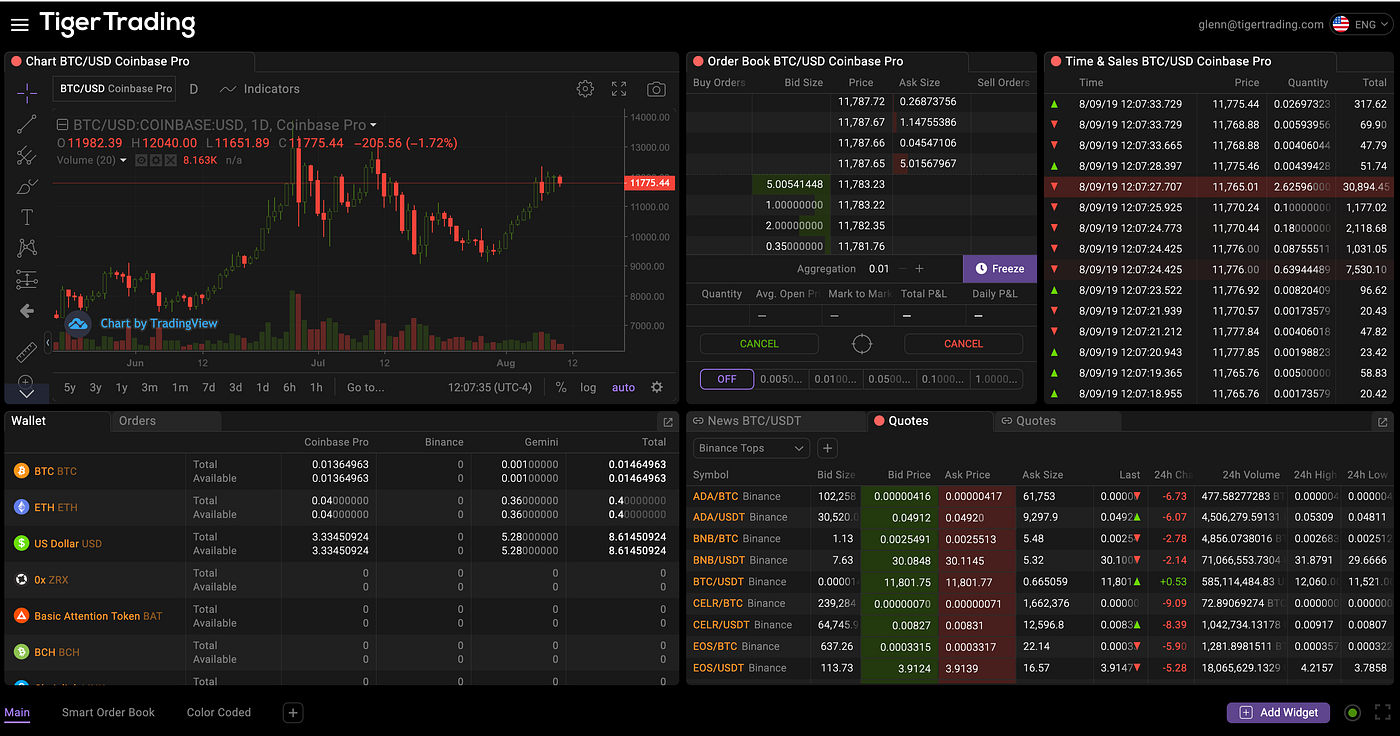
Task: Select the pitchfork drawing tool
Action: pyautogui.click(x=27, y=155)
